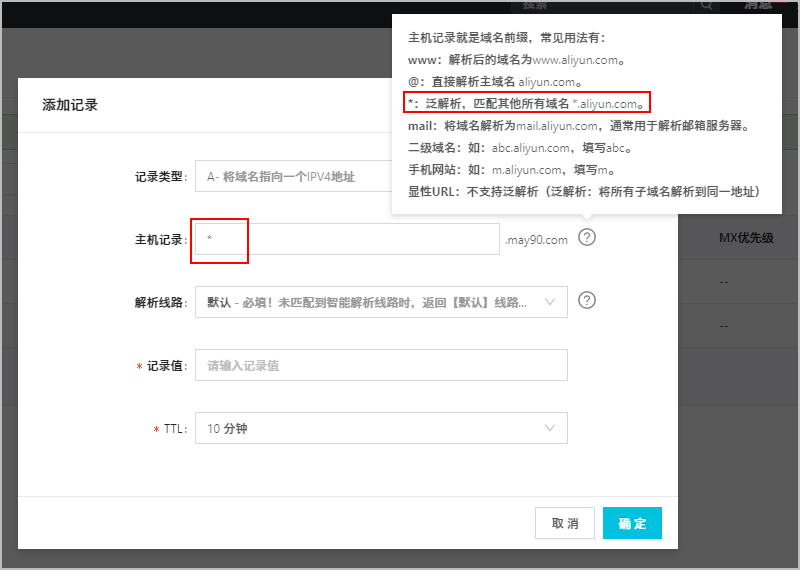Image resolution: width=800 pixels, height=570 pixels.
Task: Focus the host record input field
Action: pyautogui.click(x=347, y=239)
